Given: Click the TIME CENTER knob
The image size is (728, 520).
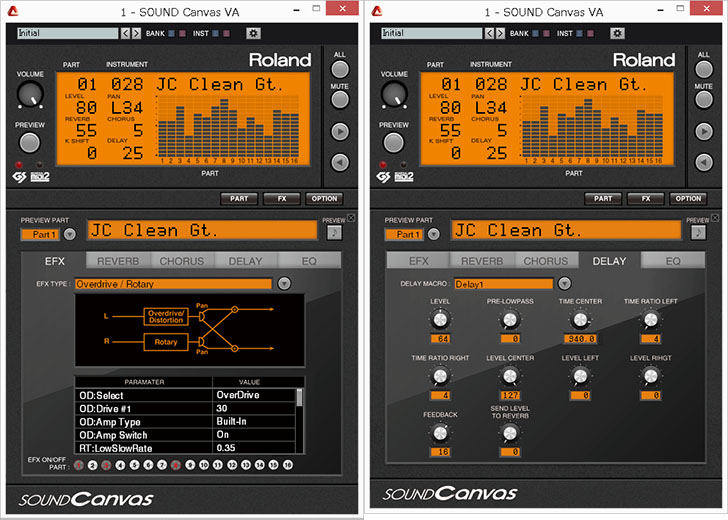Looking at the screenshot, I should pyautogui.click(x=580, y=319).
